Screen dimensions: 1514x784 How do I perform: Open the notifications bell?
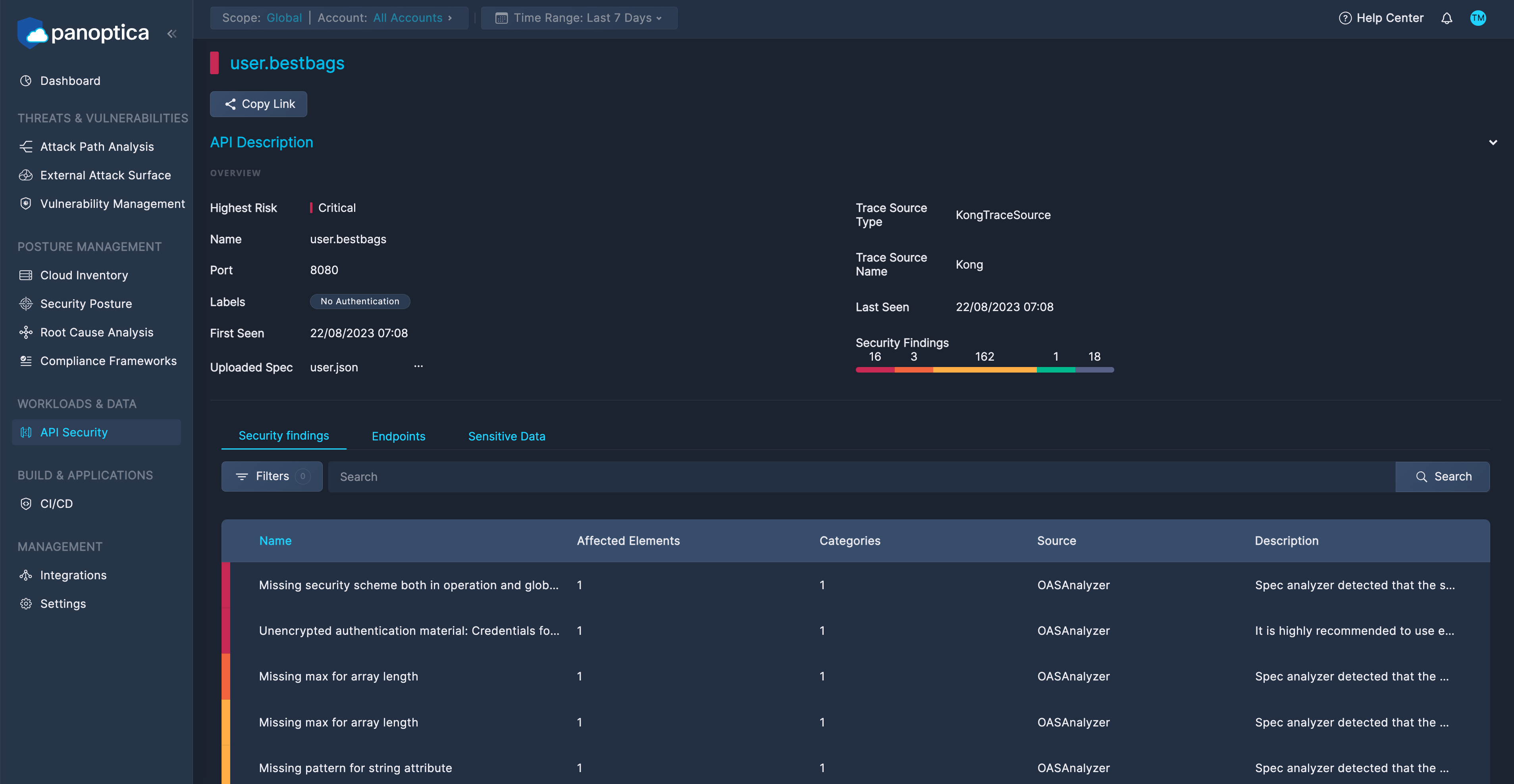pyautogui.click(x=1447, y=17)
